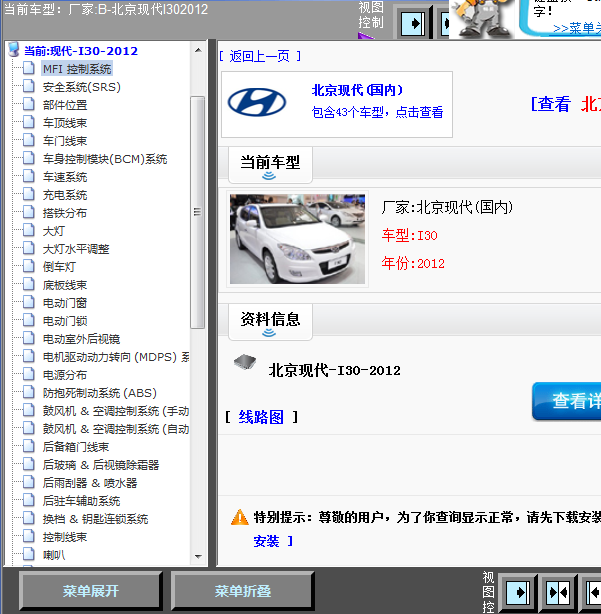Click the 北京现代-I30-2012 heading text
This screenshot has width=601, height=614.
tap(335, 370)
